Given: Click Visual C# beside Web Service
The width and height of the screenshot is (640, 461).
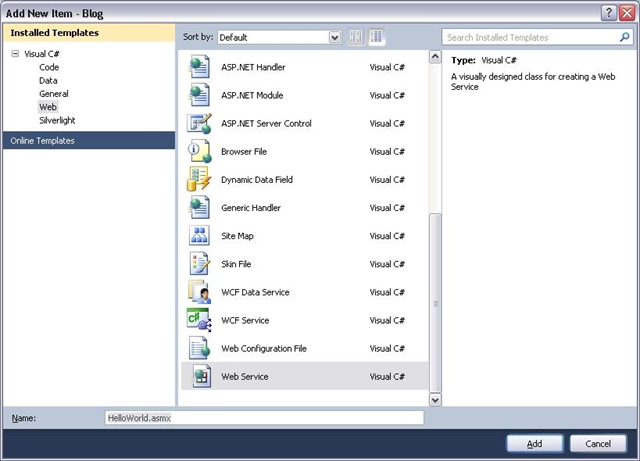Looking at the screenshot, I should click(x=387, y=376).
